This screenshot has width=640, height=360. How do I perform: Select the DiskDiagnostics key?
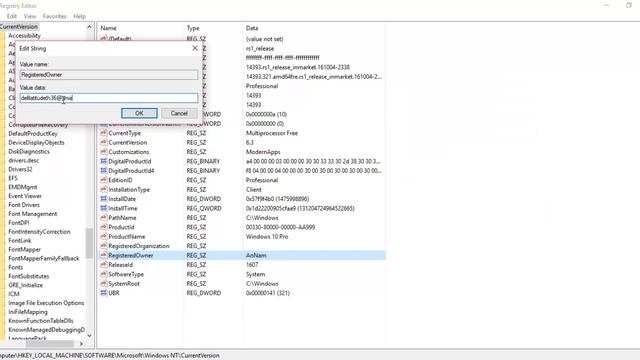coord(29,151)
